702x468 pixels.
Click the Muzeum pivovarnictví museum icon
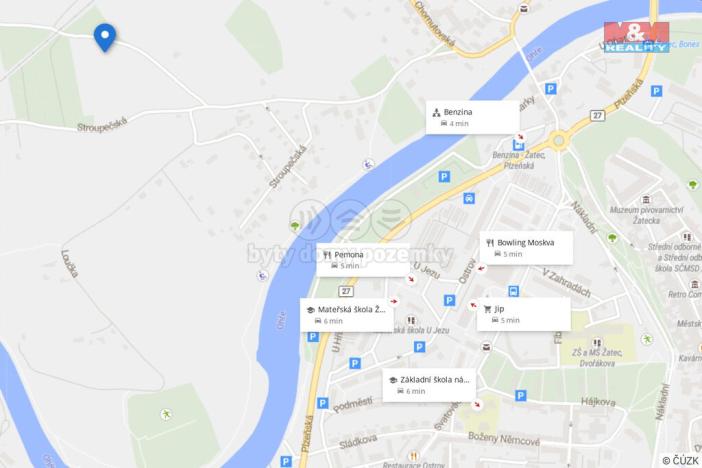(x=646, y=199)
